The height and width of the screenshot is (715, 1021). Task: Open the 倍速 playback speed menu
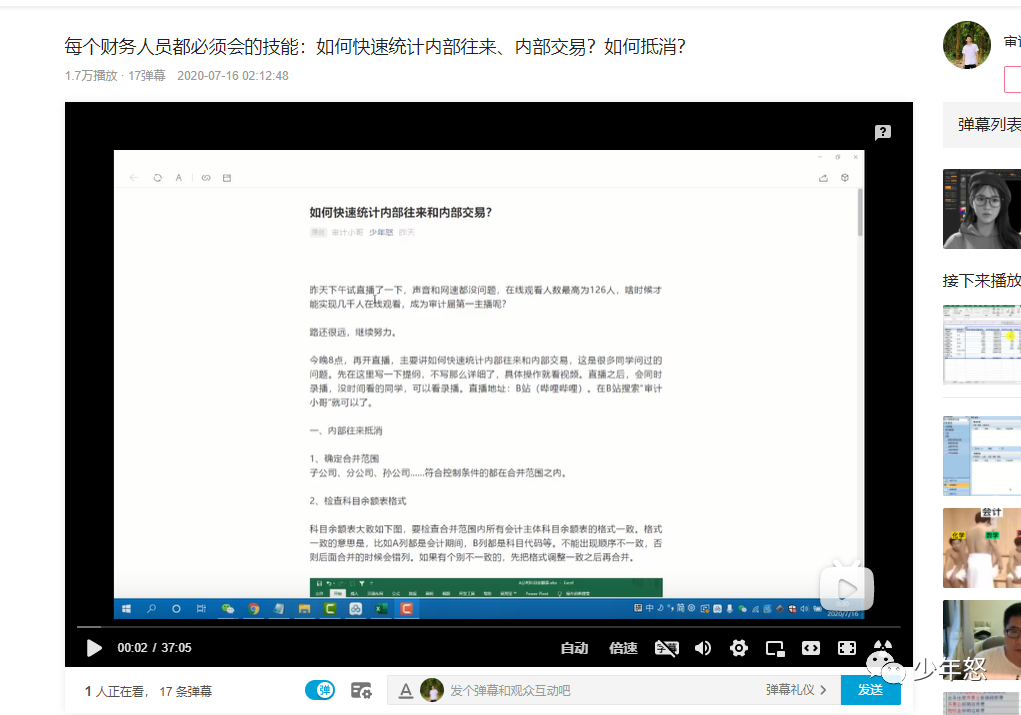(623, 648)
